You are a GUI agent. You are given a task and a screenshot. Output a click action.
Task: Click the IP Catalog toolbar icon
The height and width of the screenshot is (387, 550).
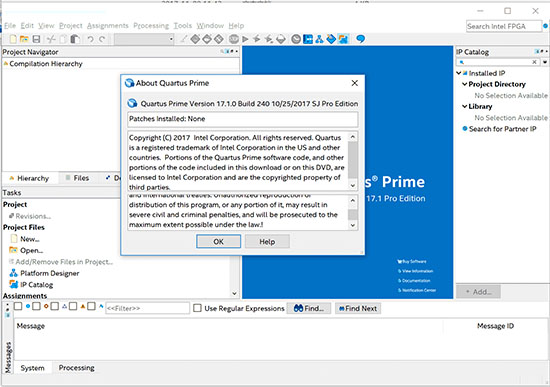[x=343, y=39]
